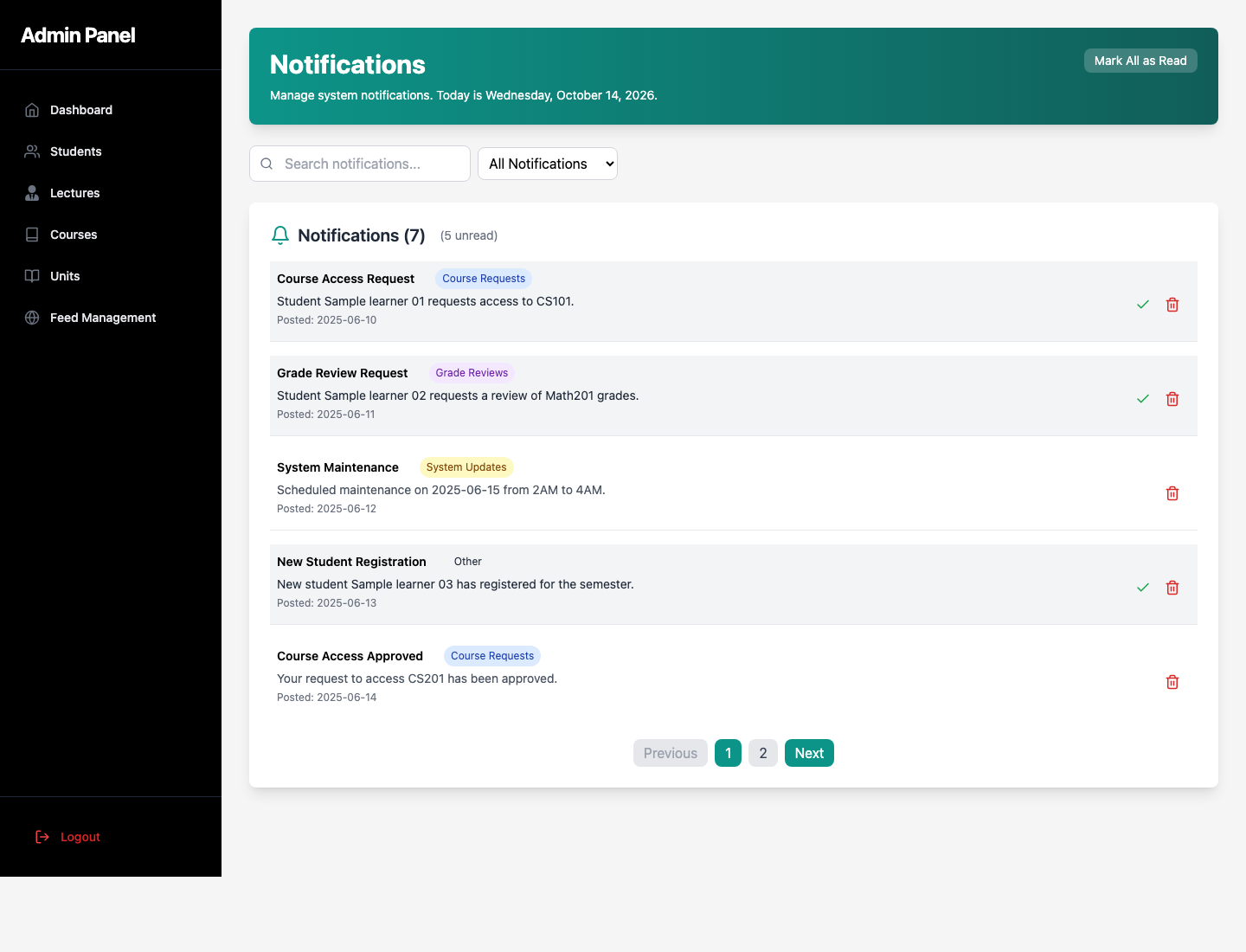1246x952 pixels.
Task: Mark Grade Review Request as read
Action: (x=1143, y=399)
